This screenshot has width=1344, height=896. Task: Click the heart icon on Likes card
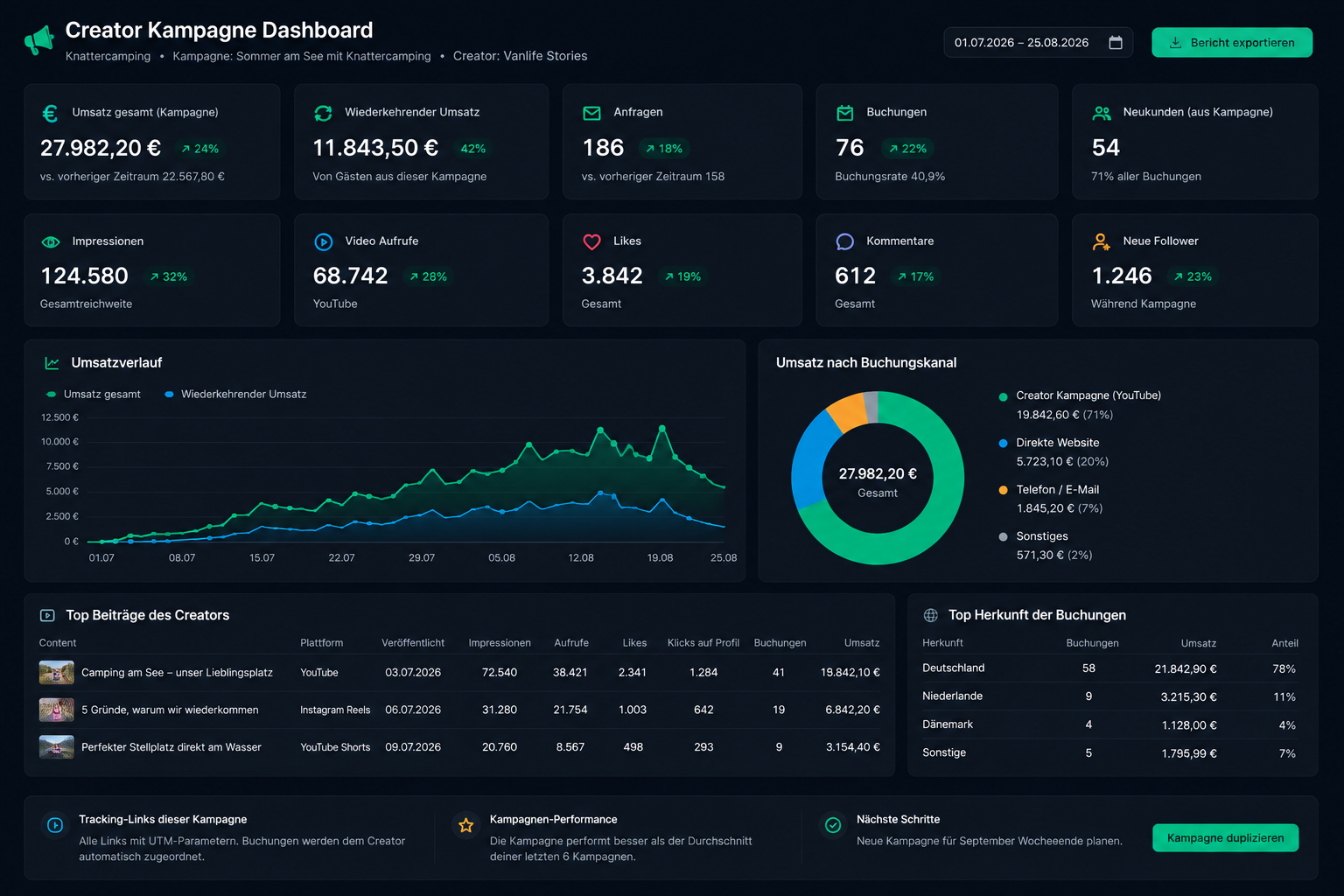click(591, 241)
